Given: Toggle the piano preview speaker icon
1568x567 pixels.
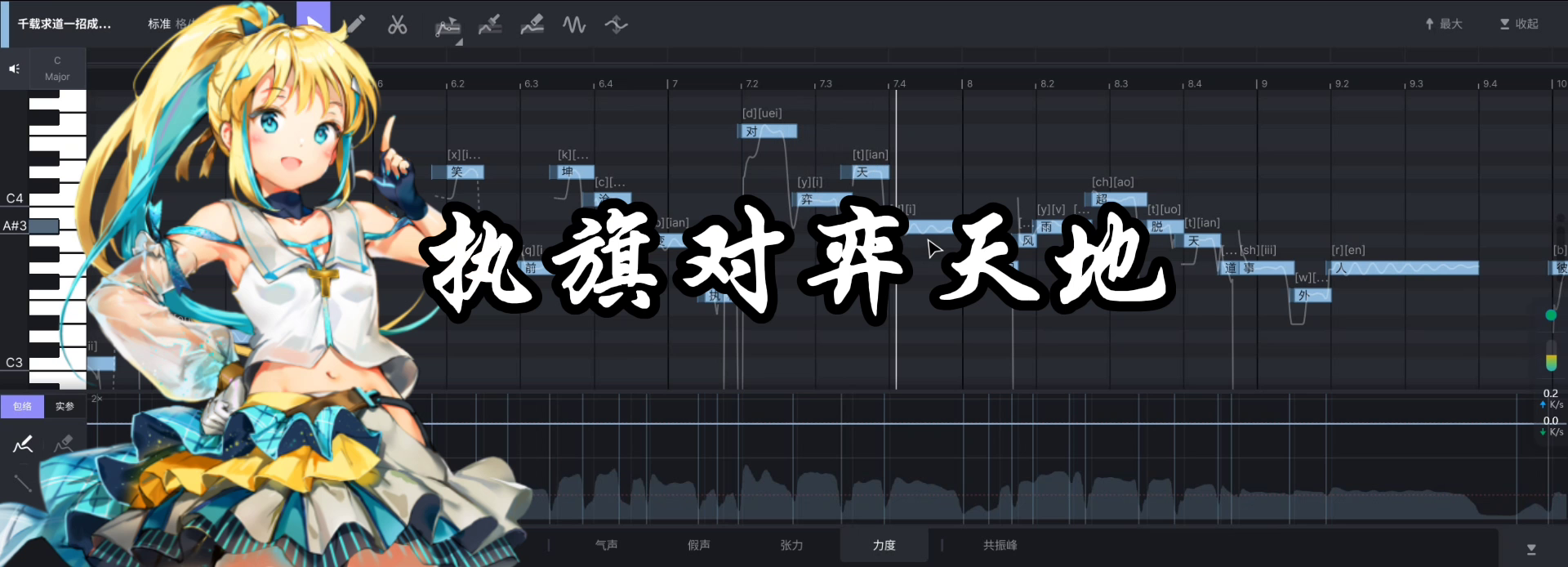Looking at the screenshot, I should tap(14, 69).
